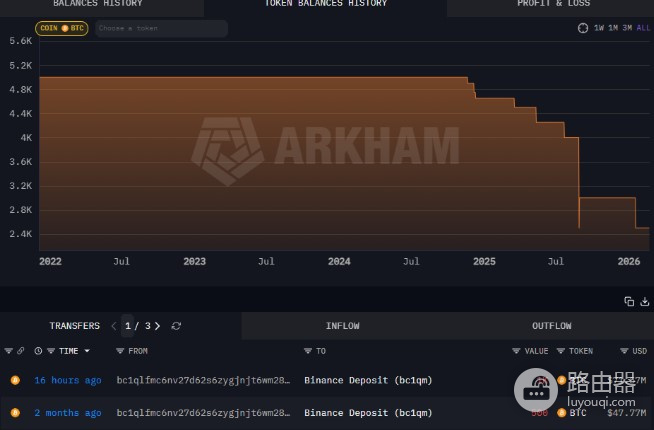
Task: Switch to the Inflow tab
Action: point(342,326)
